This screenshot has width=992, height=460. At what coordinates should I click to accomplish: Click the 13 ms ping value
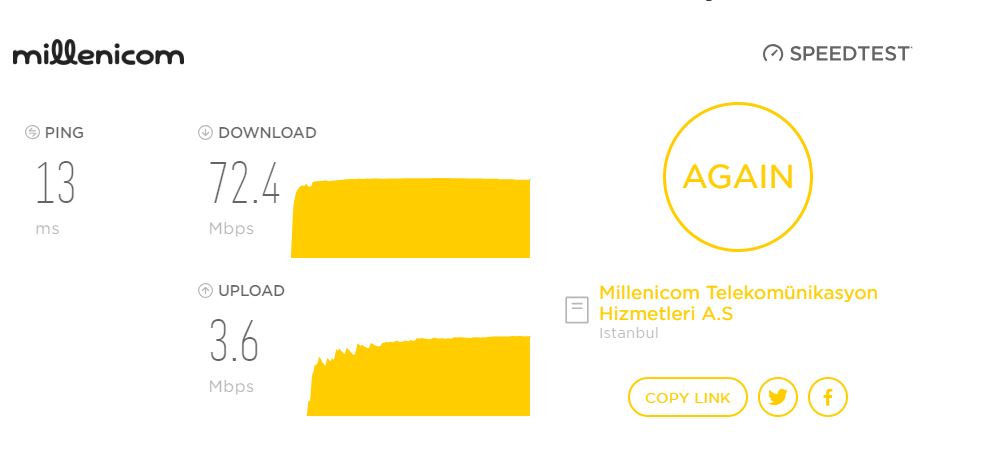(x=56, y=182)
